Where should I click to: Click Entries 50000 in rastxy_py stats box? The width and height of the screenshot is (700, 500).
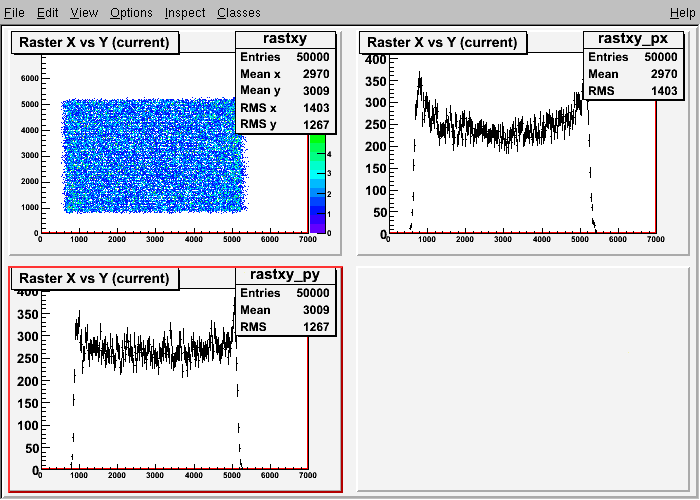coord(285,293)
